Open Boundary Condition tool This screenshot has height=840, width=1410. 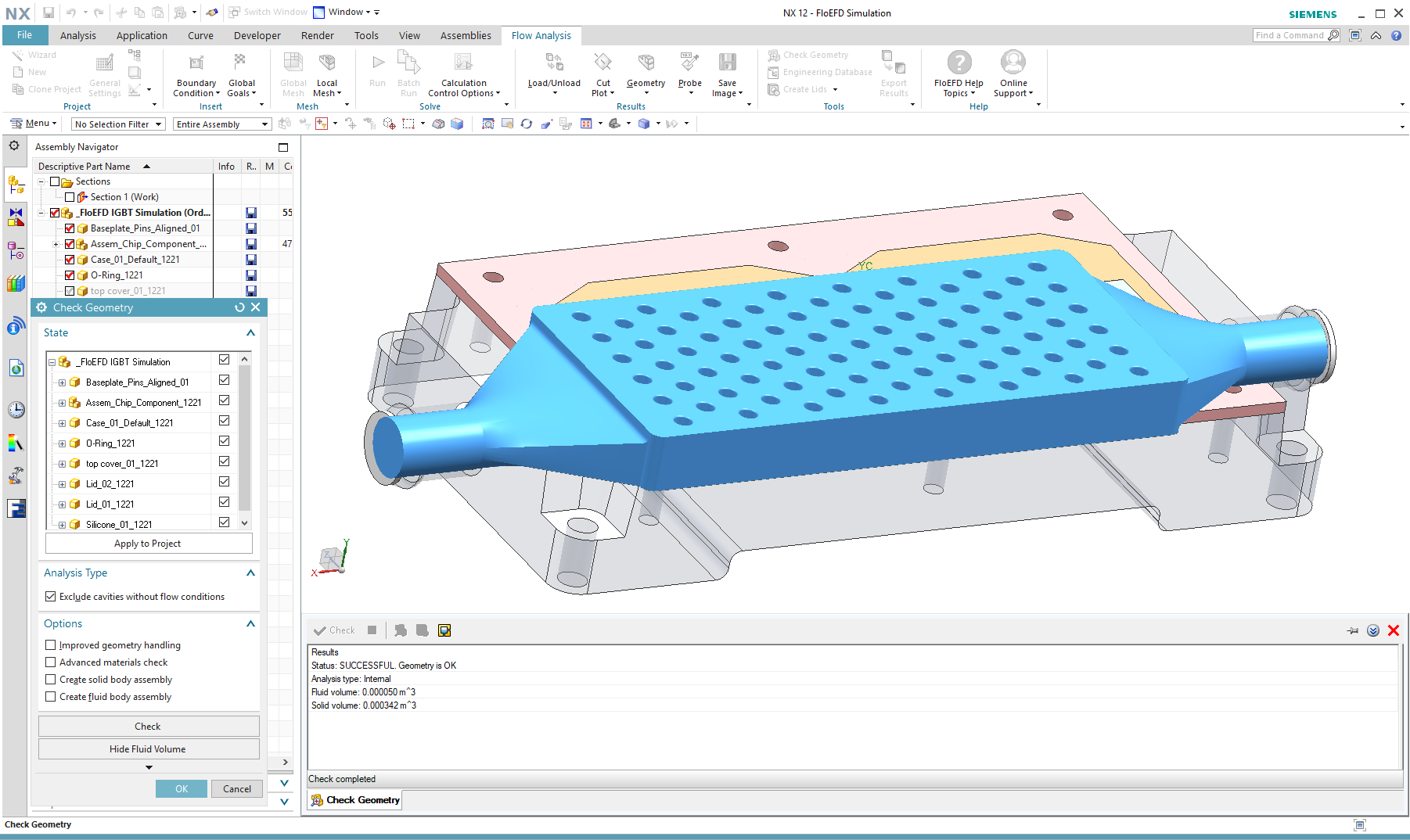pos(196,76)
